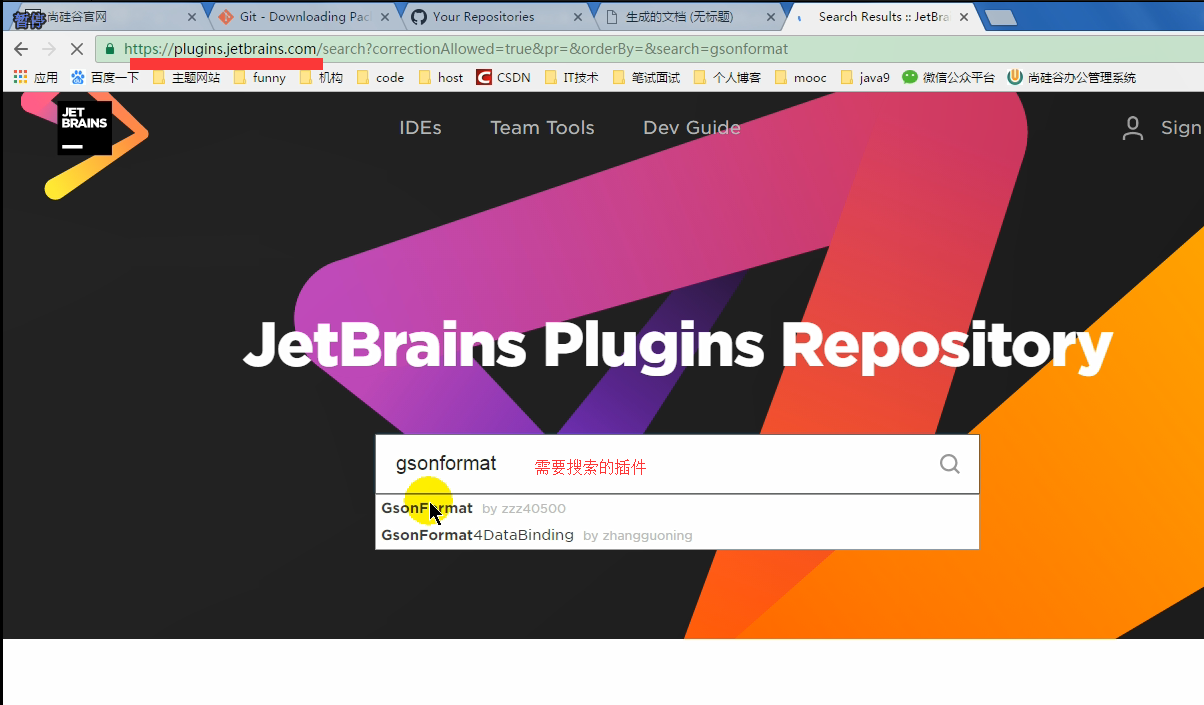1204x705 pixels.
Task: Click the JetBrains Plugins Repository heading
Action: pyautogui.click(x=678, y=345)
